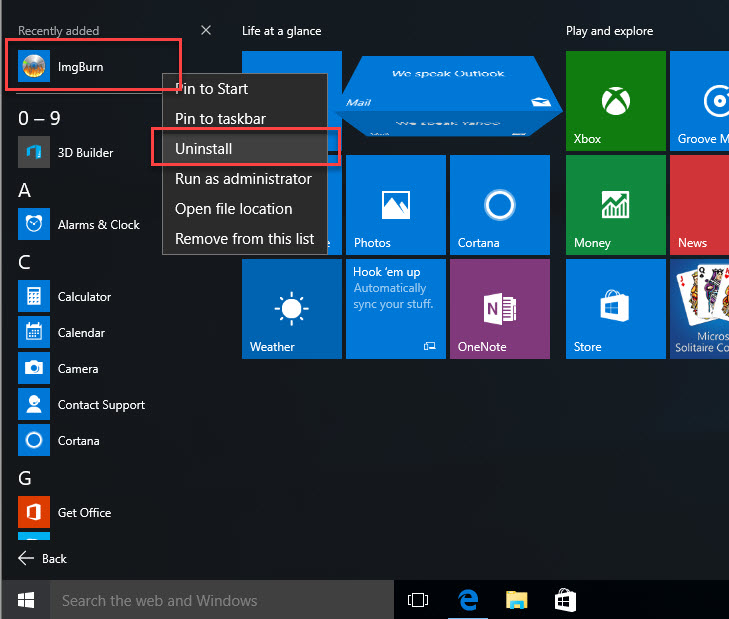Open the Store tile

pyautogui.click(x=616, y=309)
